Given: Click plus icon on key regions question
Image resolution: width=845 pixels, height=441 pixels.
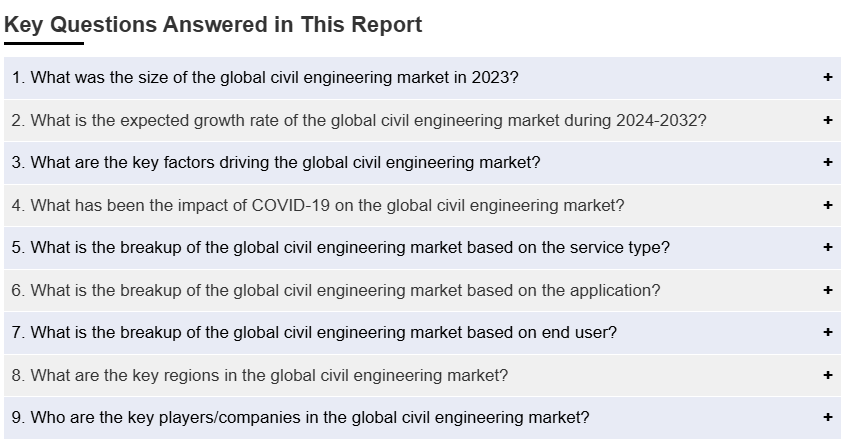Looking at the screenshot, I should click(828, 375).
